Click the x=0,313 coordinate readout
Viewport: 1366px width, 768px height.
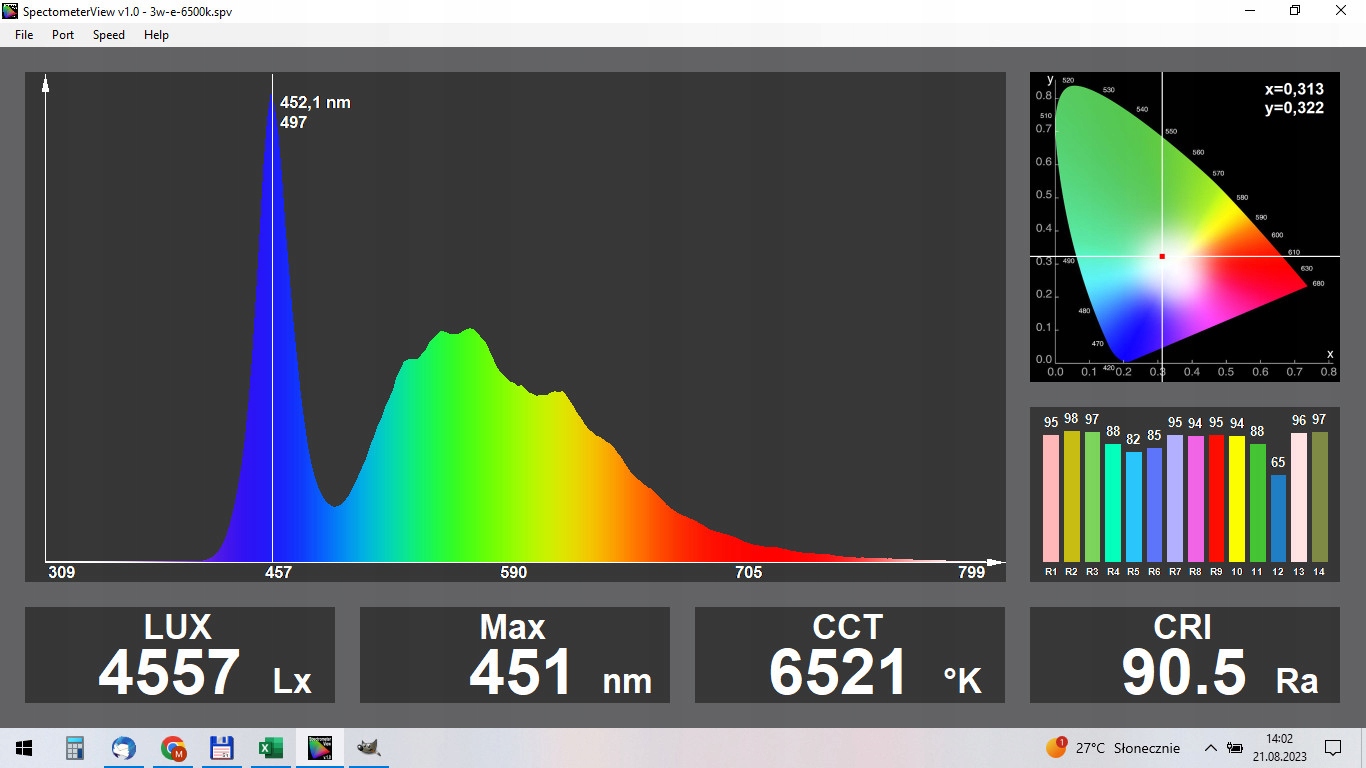(x=1294, y=89)
